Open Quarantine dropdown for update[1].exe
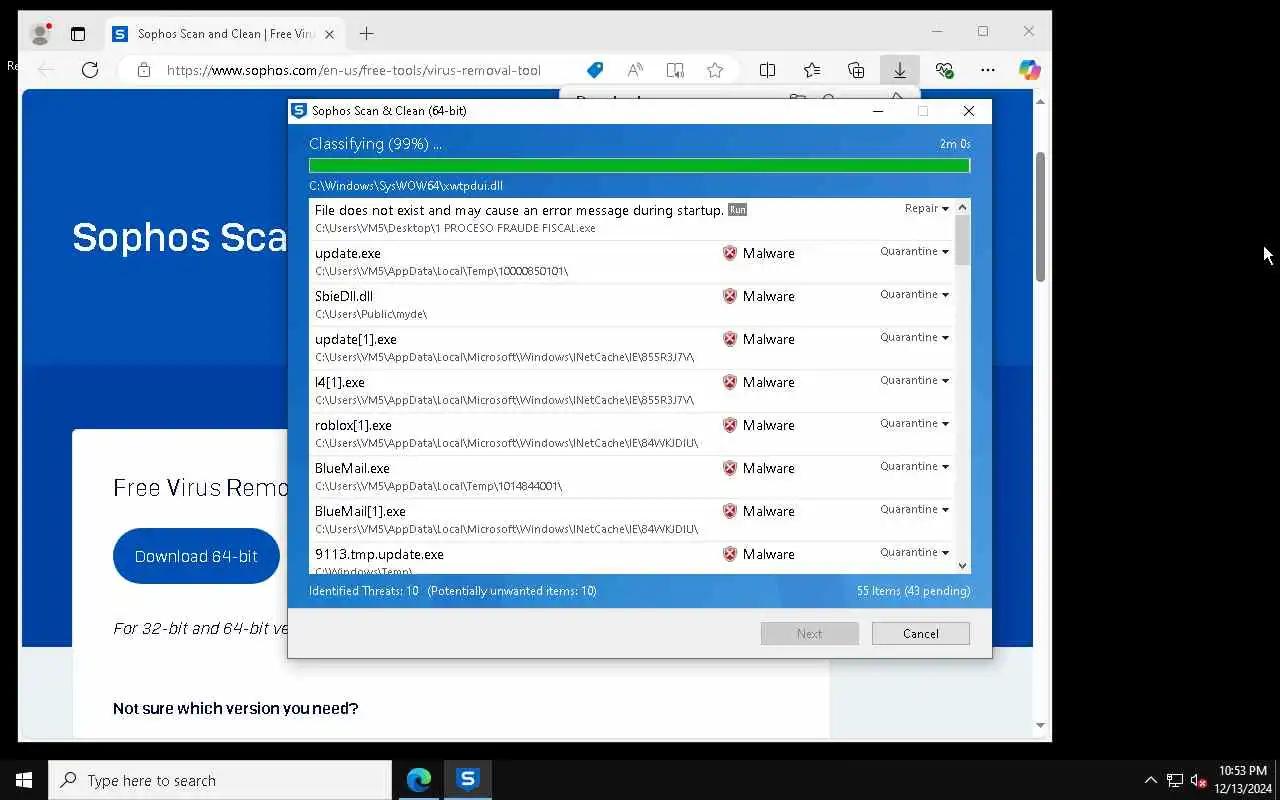The height and width of the screenshot is (800, 1280). pyautogui.click(x=914, y=337)
